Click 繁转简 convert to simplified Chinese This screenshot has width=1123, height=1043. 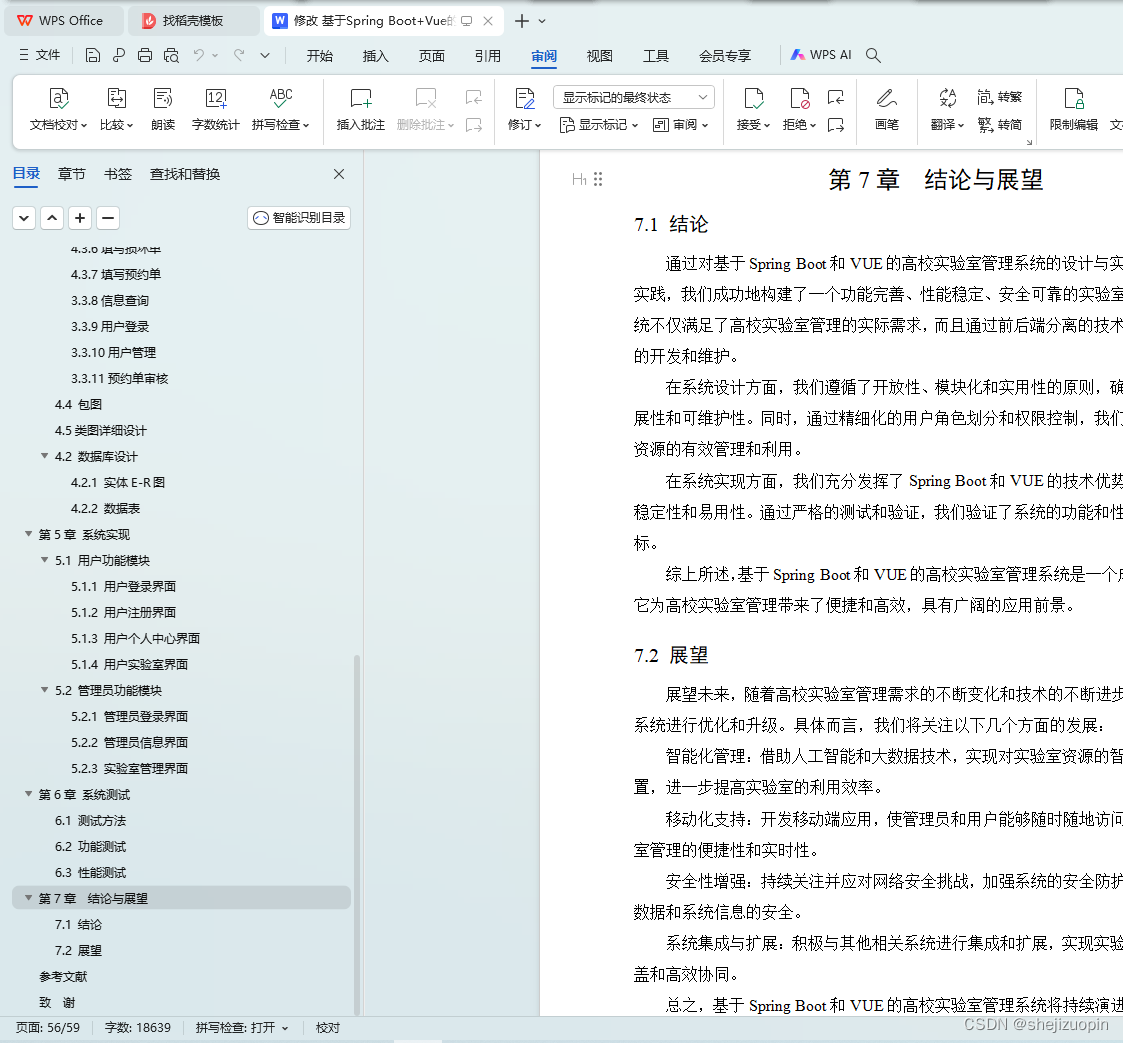tap(1000, 125)
